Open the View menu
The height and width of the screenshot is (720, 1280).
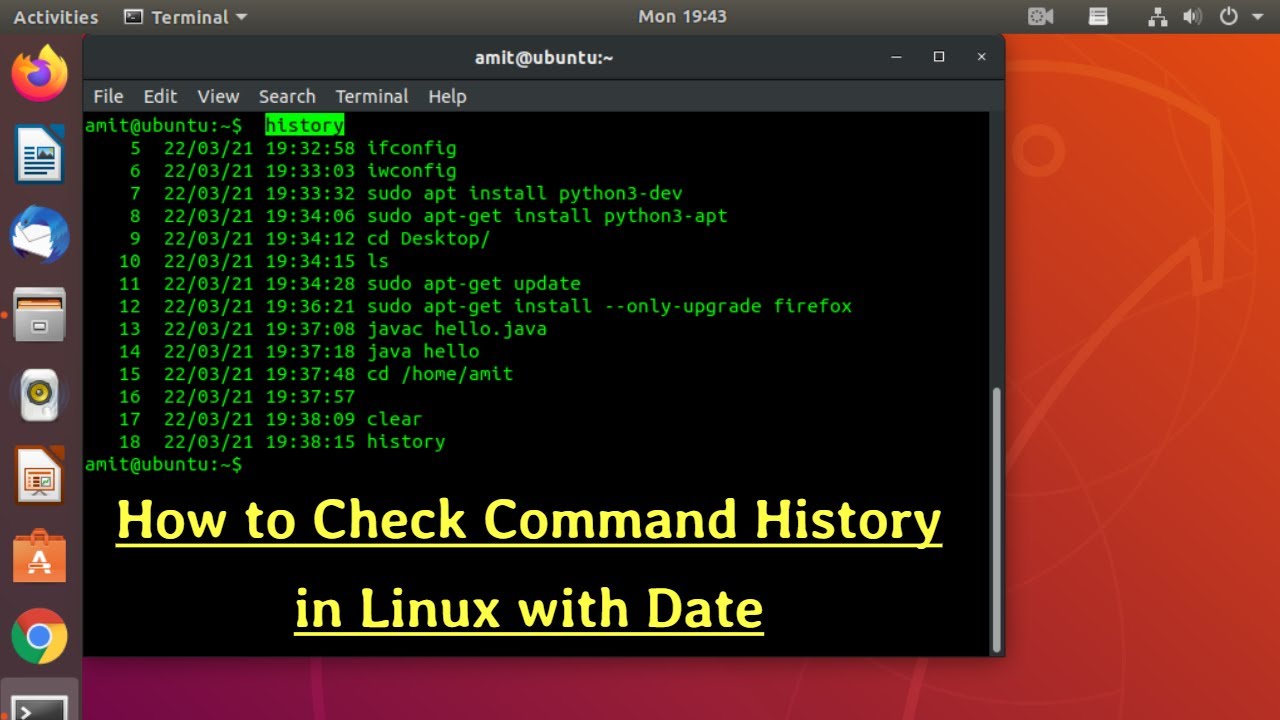[x=218, y=96]
